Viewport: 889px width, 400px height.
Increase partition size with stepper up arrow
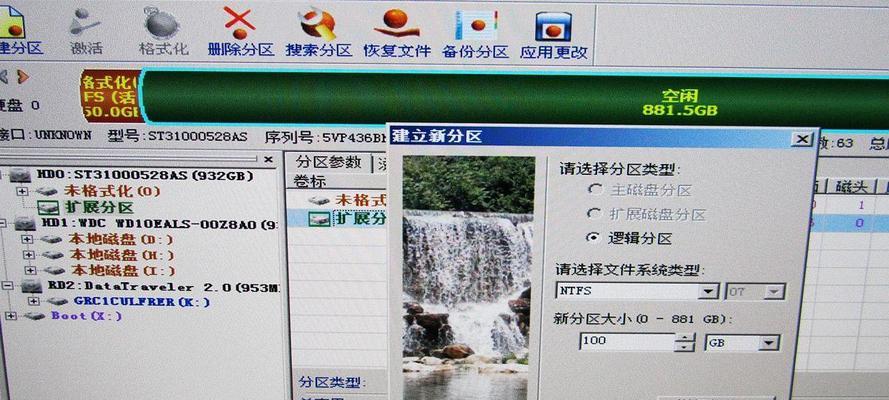pos(686,337)
